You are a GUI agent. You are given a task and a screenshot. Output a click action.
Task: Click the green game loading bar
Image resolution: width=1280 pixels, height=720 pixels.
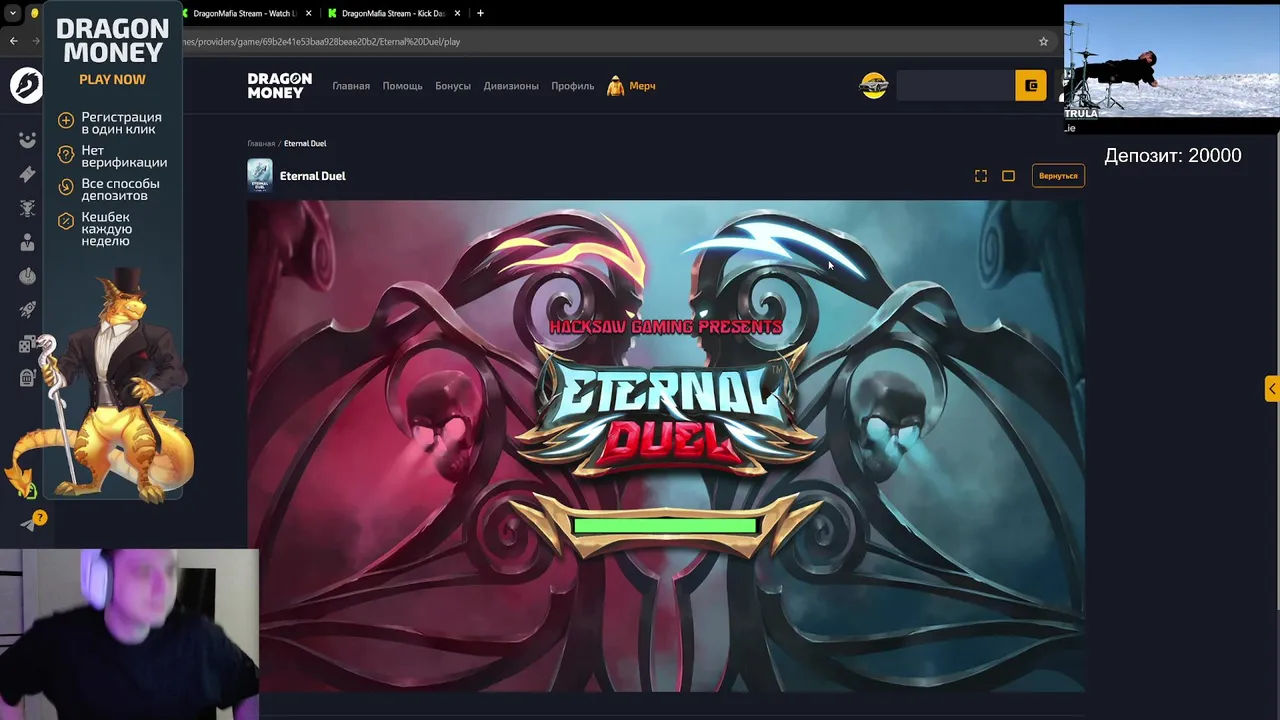coord(665,525)
